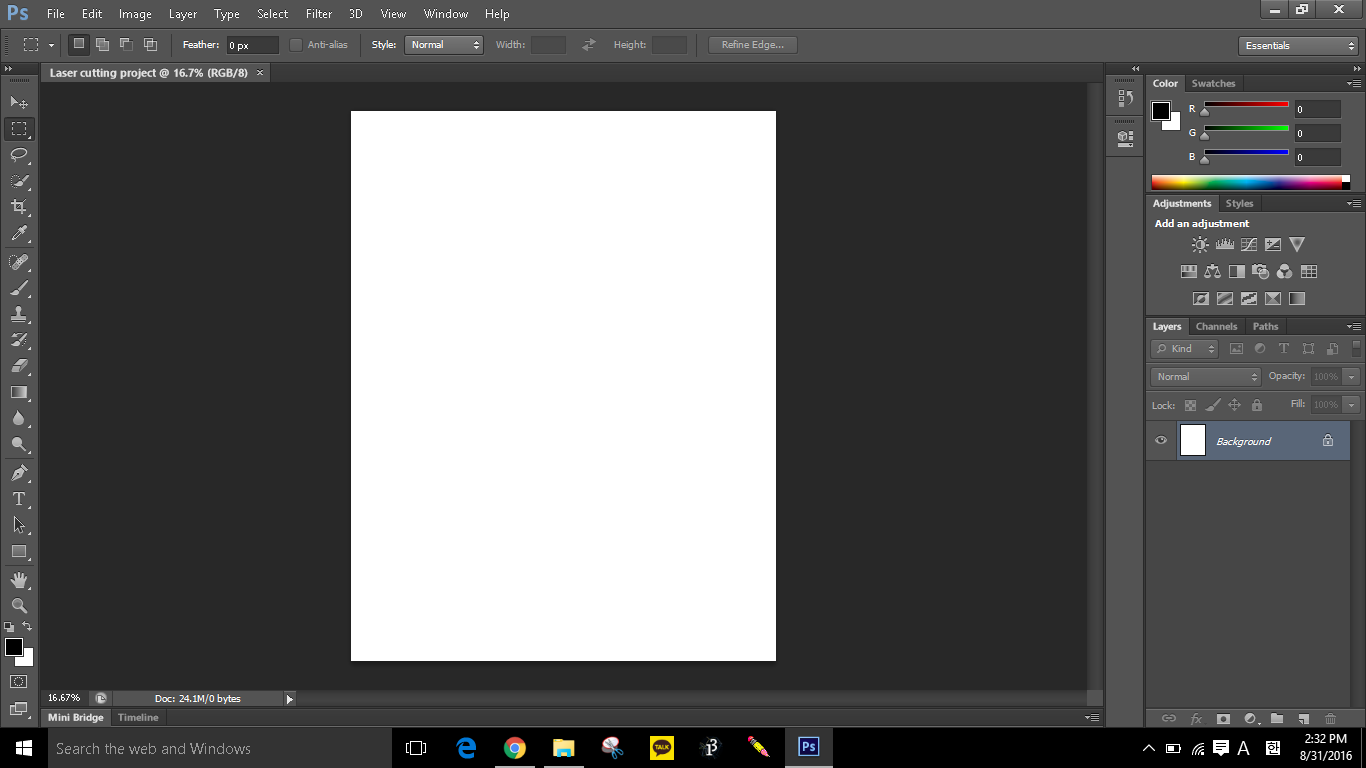Screen dimensions: 1366x768
Task: Click the Windows search box
Action: point(220,748)
